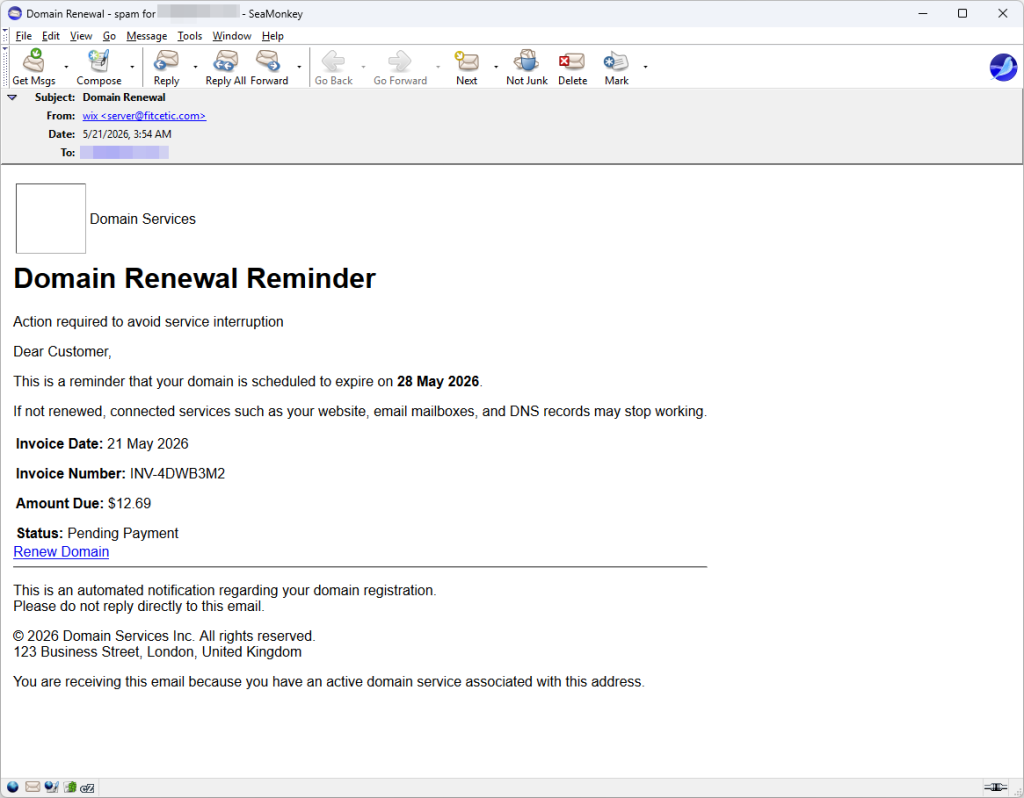Click the date 5/21/2026, 3:54 AM
The height and width of the screenshot is (798, 1024).
click(x=127, y=134)
